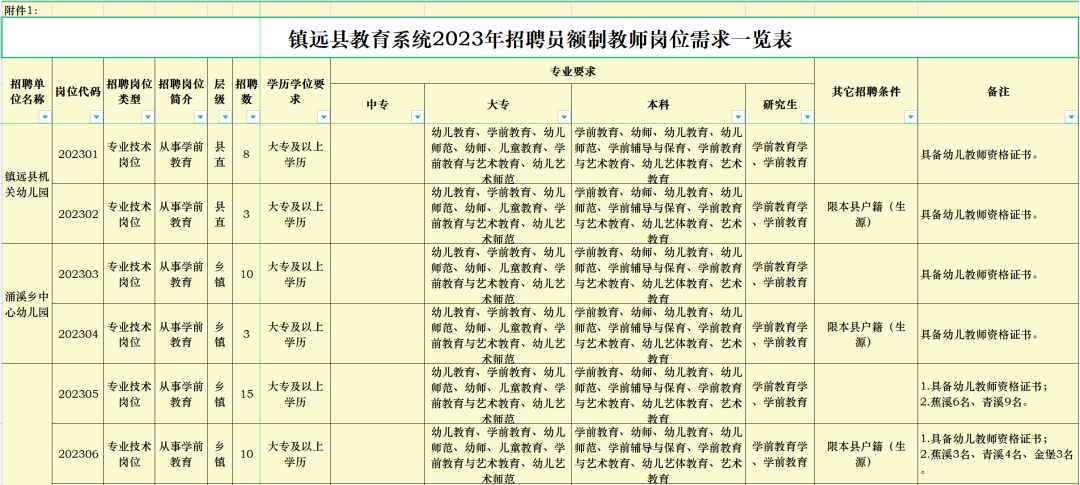
Task: Select 乡镇 level cell in row 202303
Action: 220,274
